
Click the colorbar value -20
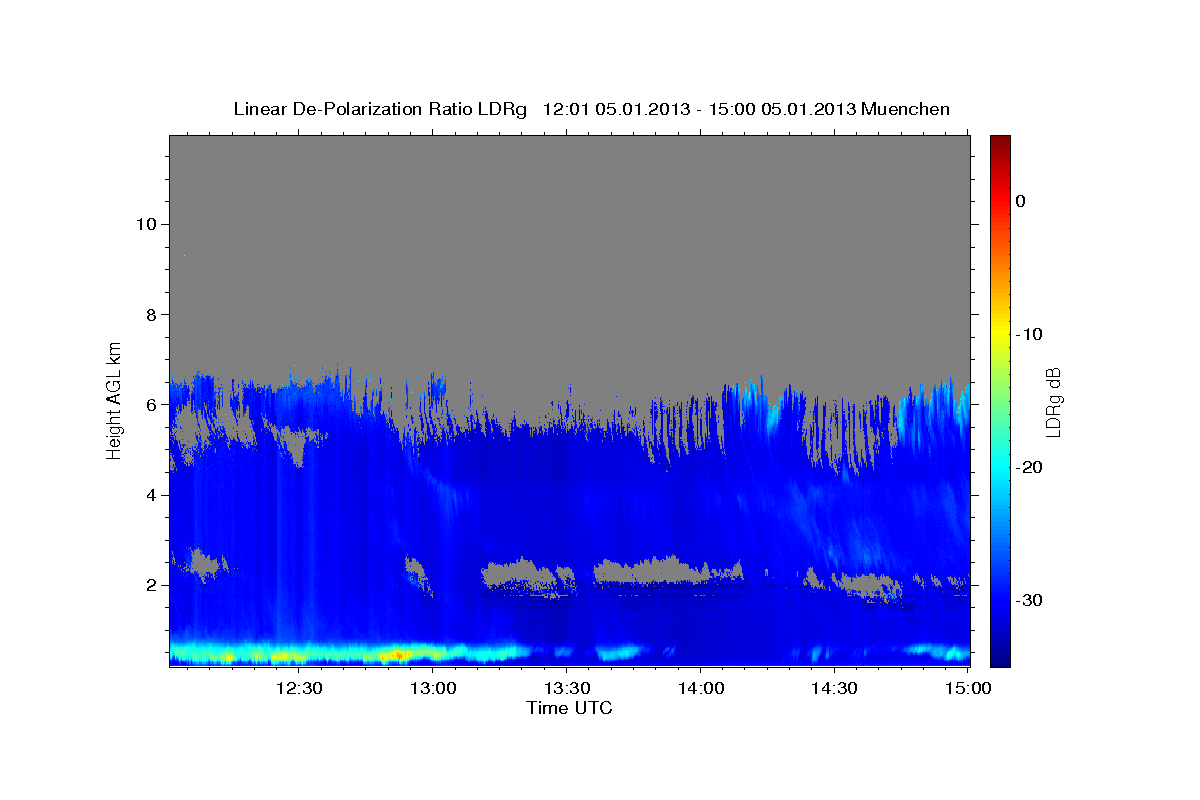(1030, 467)
